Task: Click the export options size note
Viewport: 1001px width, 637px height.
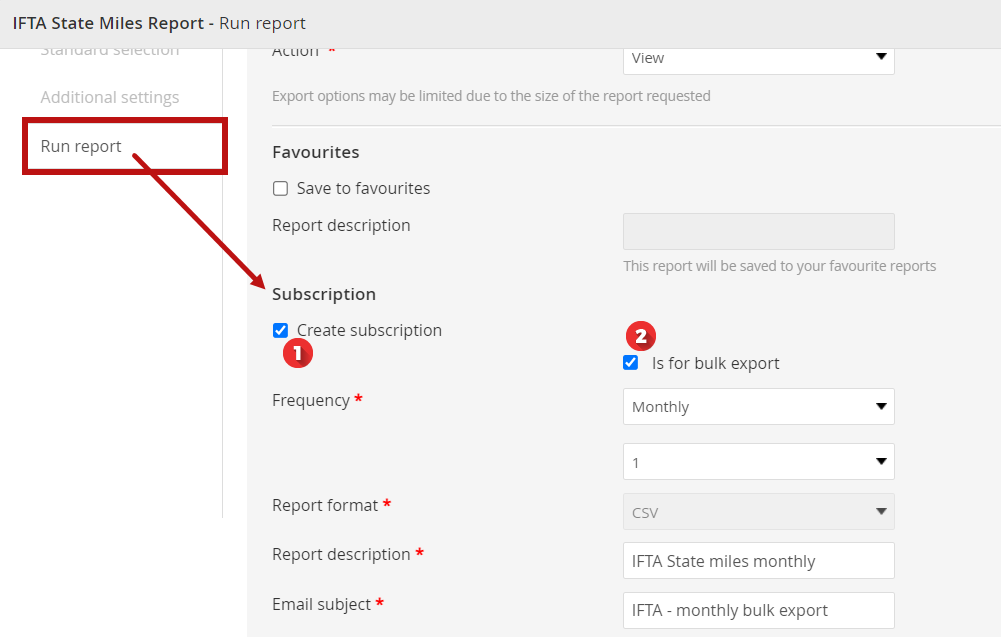Action: pos(491,96)
